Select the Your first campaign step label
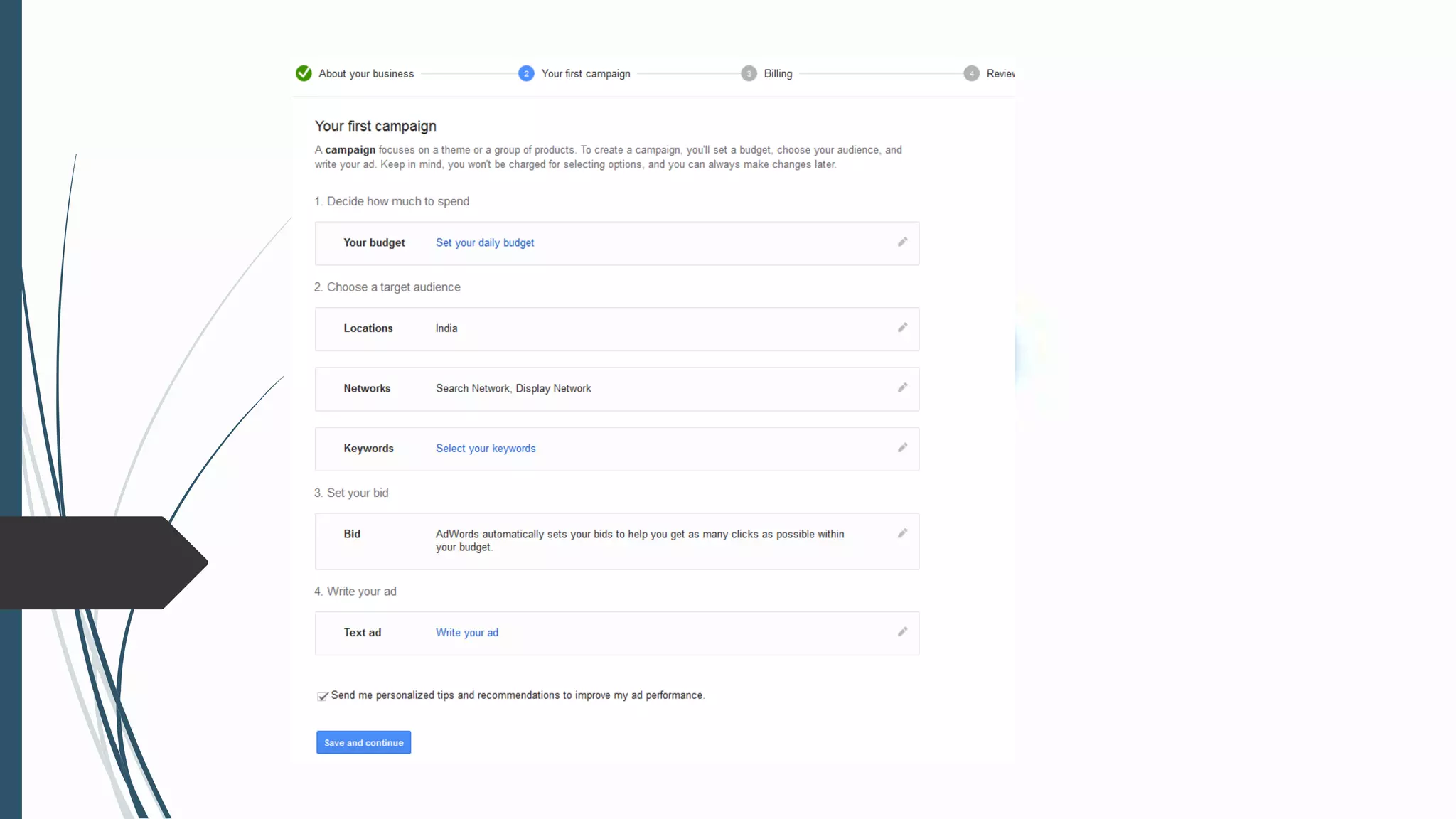The width and height of the screenshot is (1456, 819). pyautogui.click(x=586, y=74)
